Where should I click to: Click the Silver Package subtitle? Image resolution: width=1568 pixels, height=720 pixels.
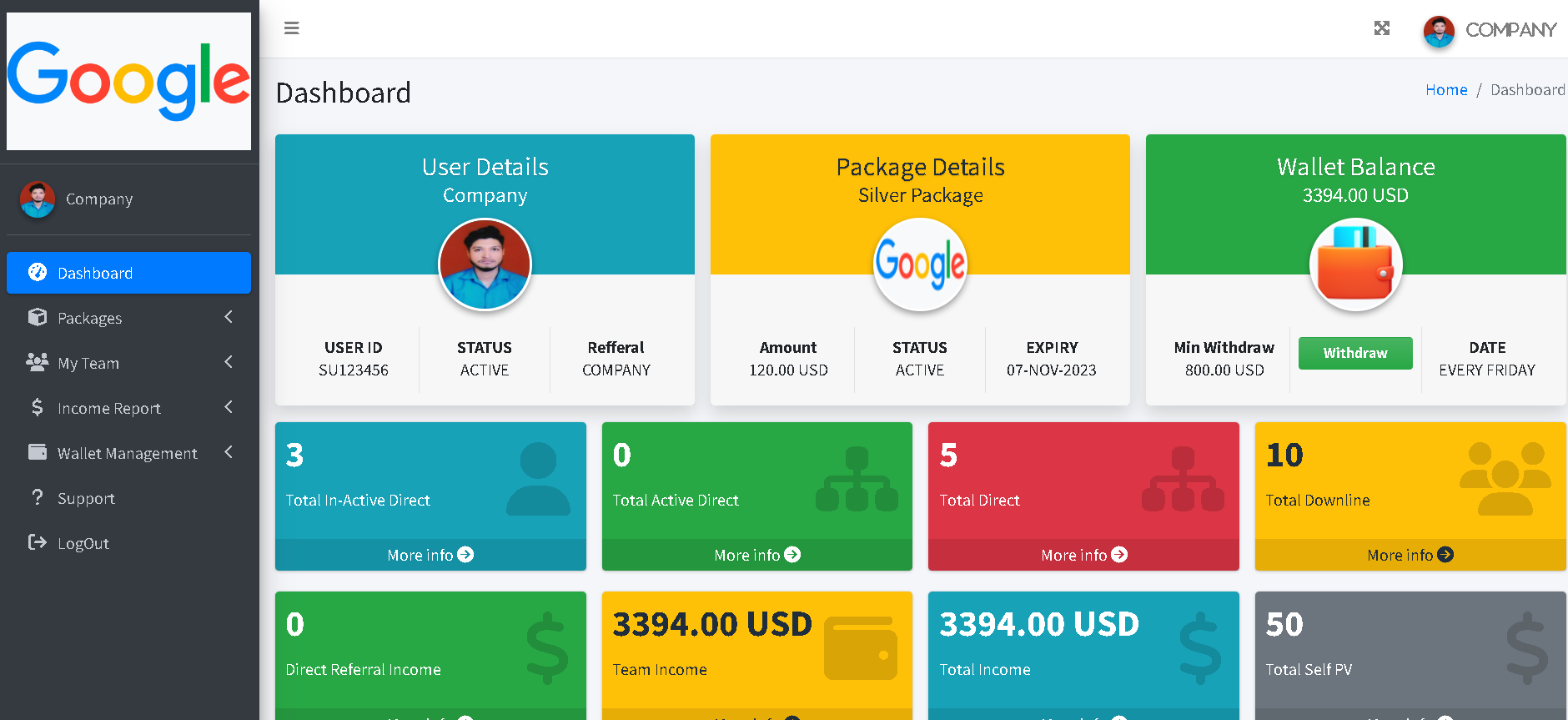tap(920, 195)
